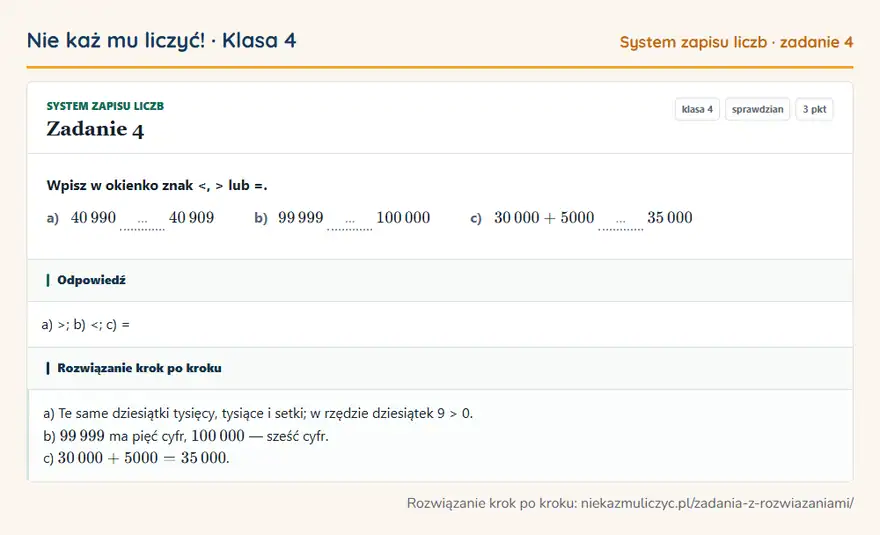
Task: Click the expression 30 000 + 5000 in part c
Action: (x=544, y=218)
